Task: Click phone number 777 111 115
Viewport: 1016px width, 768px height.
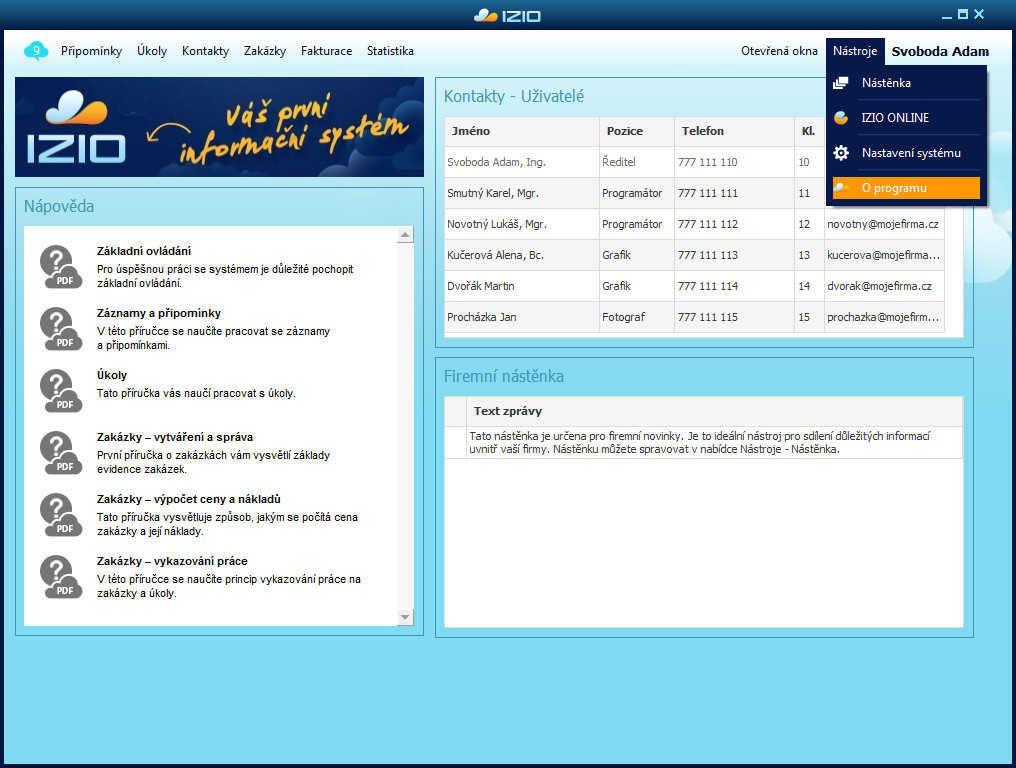Action: 708,317
